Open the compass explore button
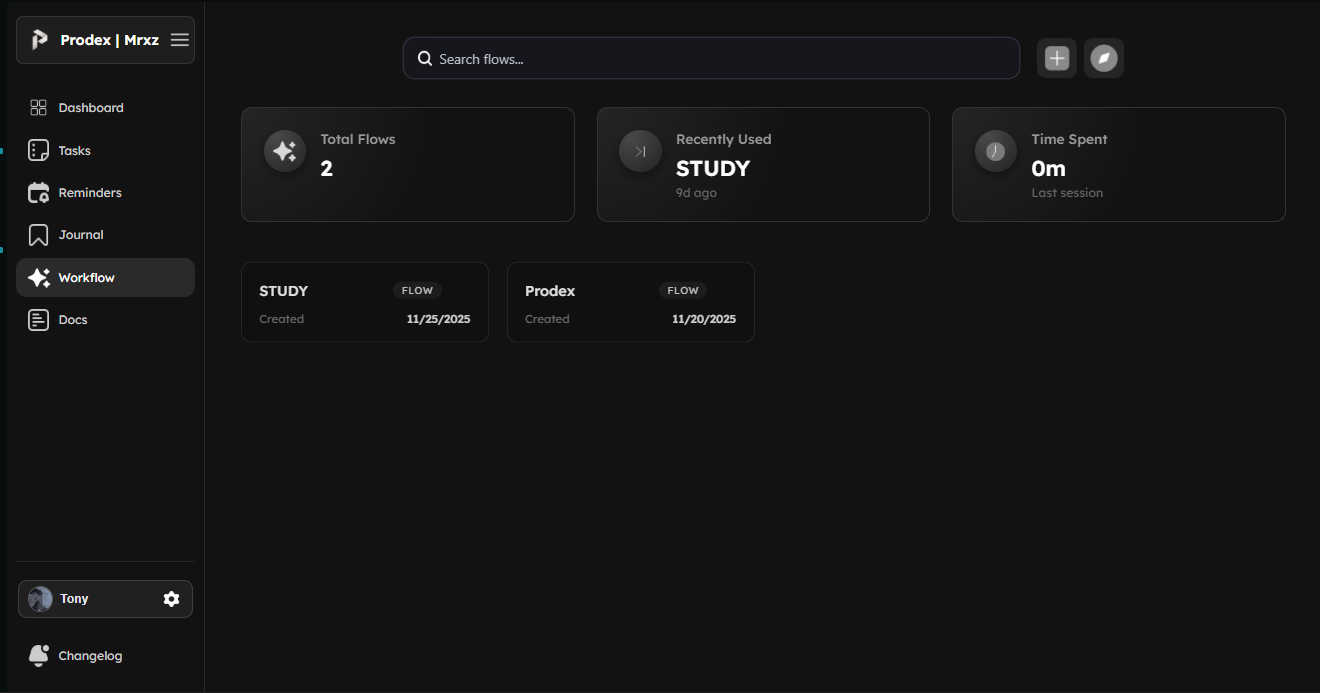This screenshot has width=1320, height=693. [1103, 58]
